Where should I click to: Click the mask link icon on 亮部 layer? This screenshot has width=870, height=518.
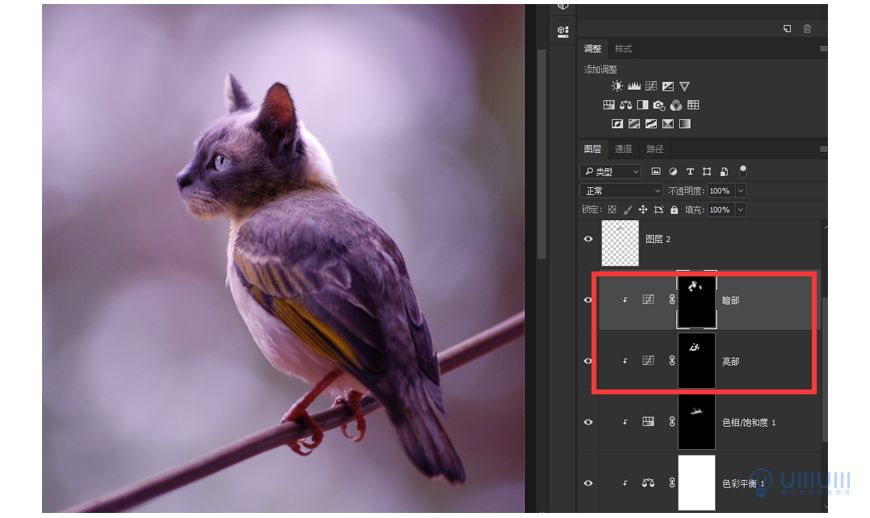[x=672, y=360]
